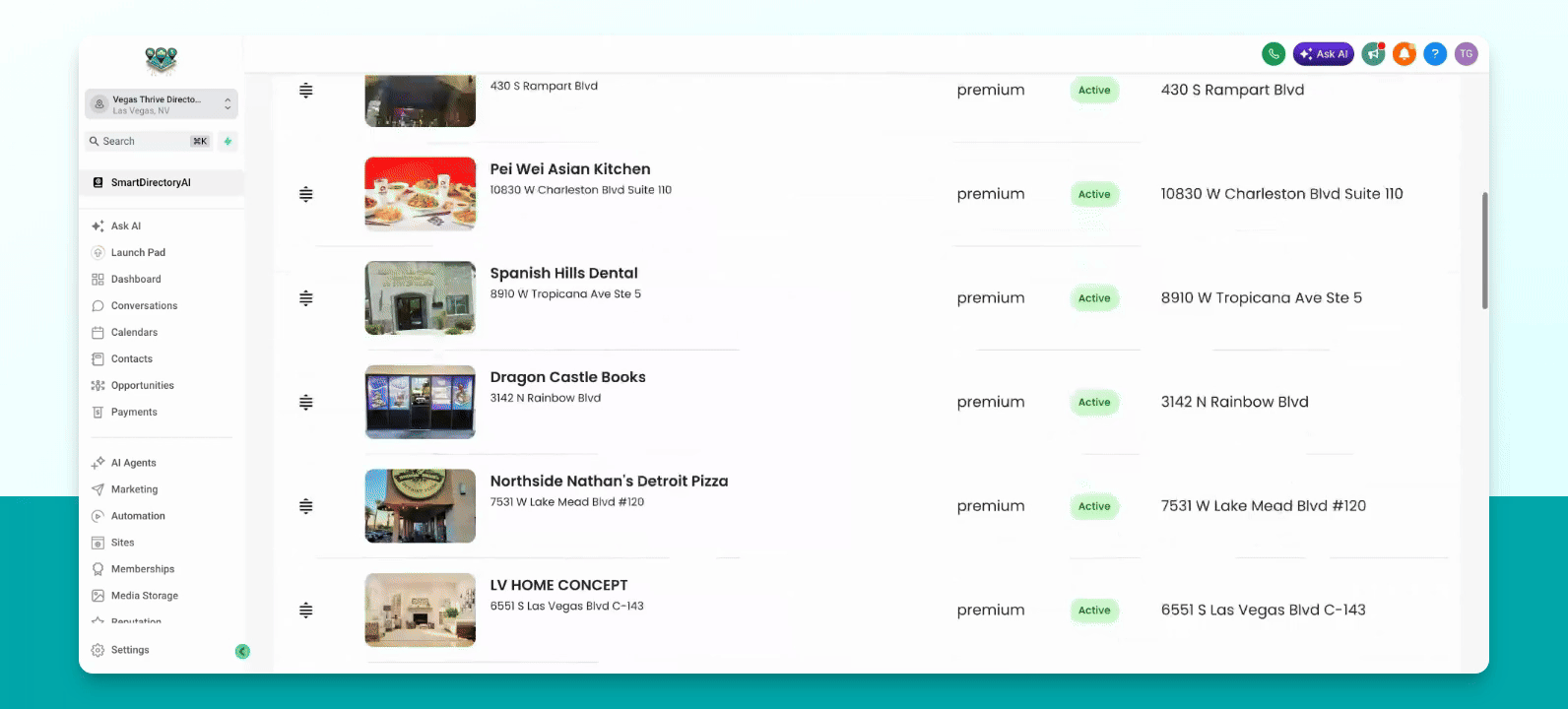The width and height of the screenshot is (1568, 709).
Task: Click Active status badge for Spanish Hills Dental
Action: [1094, 298]
